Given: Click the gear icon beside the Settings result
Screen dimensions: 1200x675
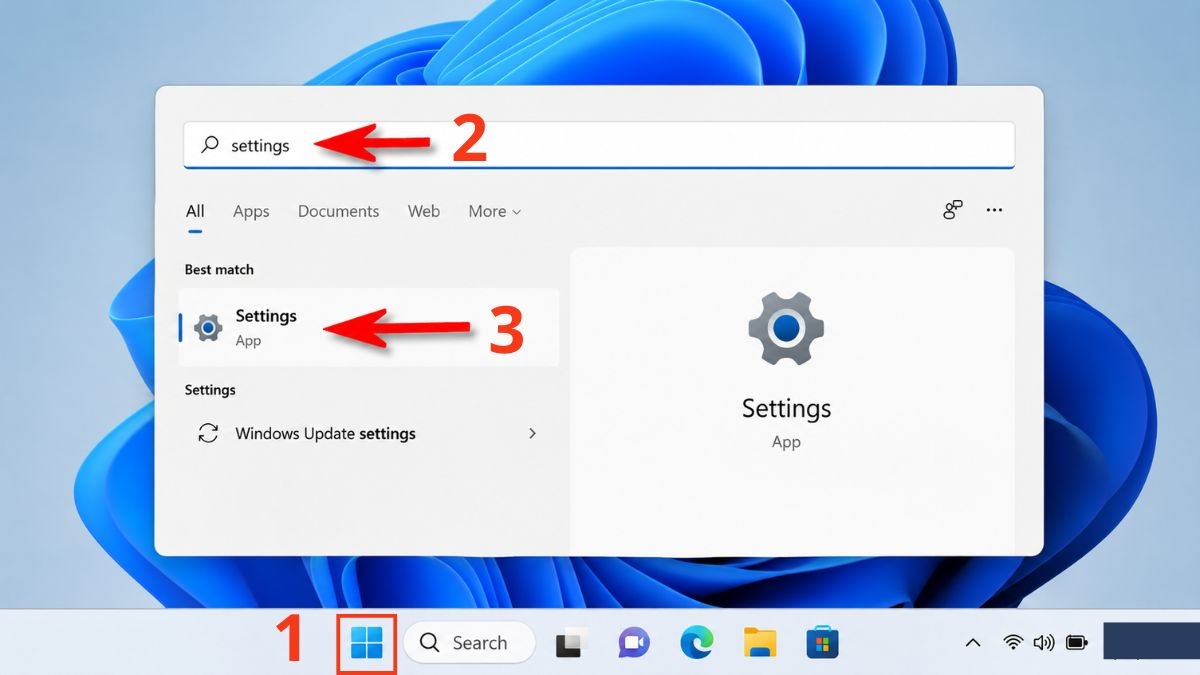Looking at the screenshot, I should click(x=208, y=327).
